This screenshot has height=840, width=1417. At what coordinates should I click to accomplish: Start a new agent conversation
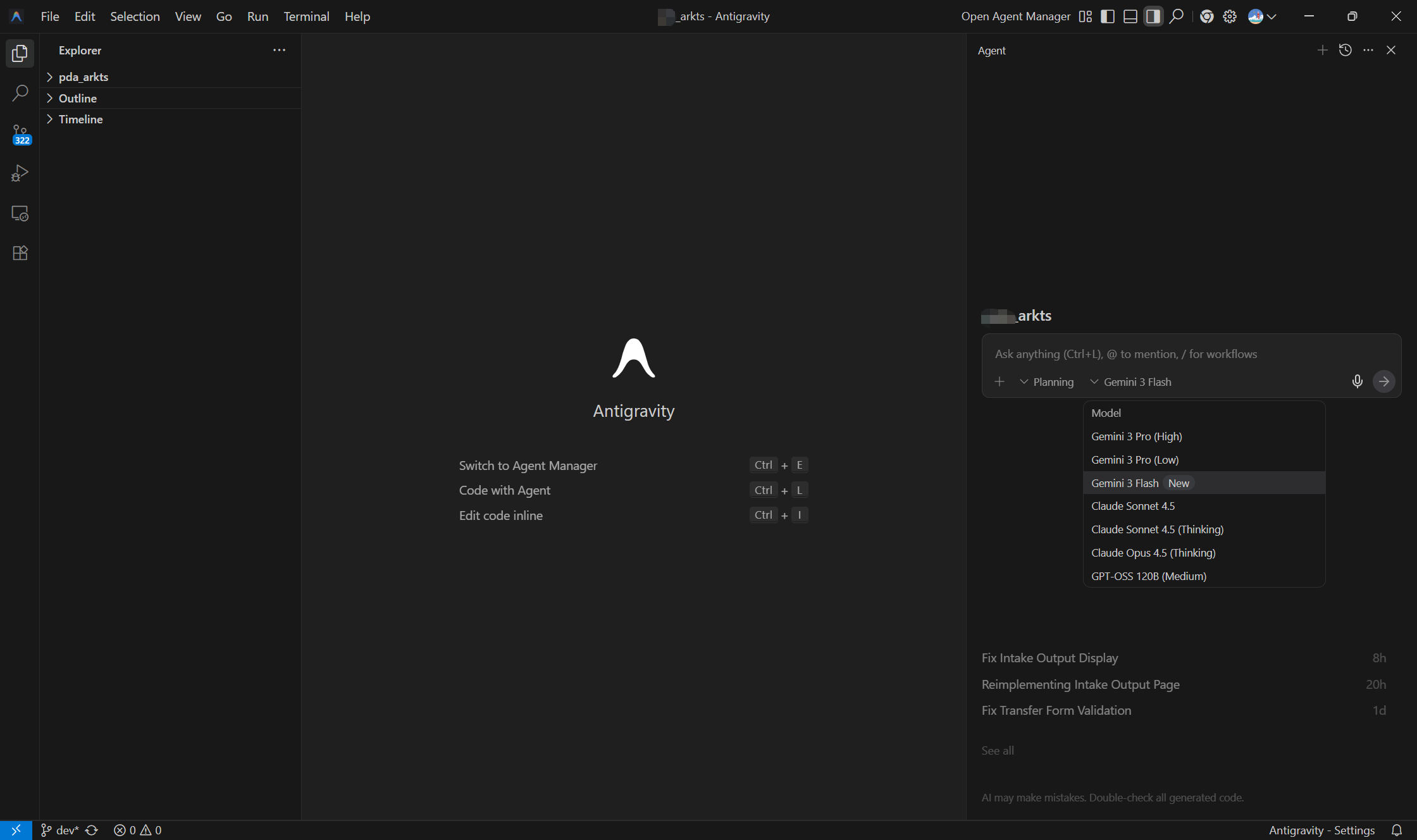[x=1322, y=50]
